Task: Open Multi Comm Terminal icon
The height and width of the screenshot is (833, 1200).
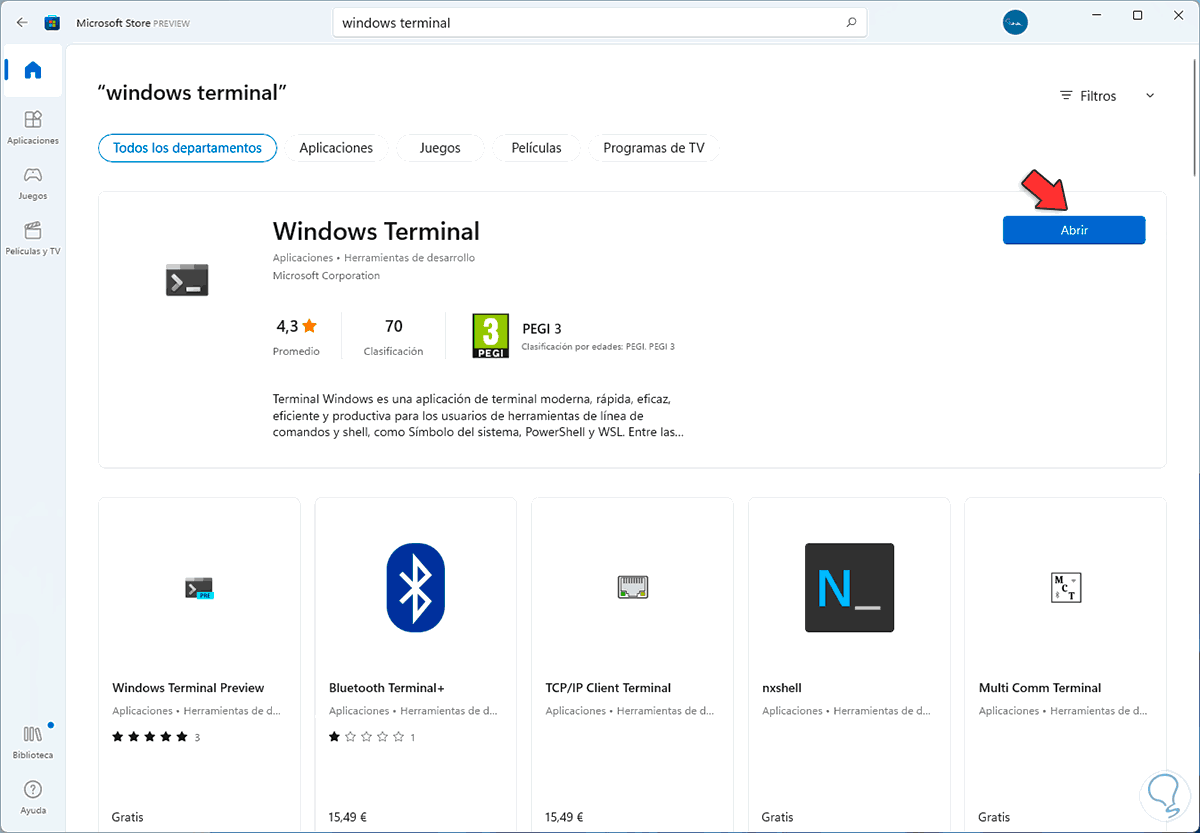Action: point(1066,588)
